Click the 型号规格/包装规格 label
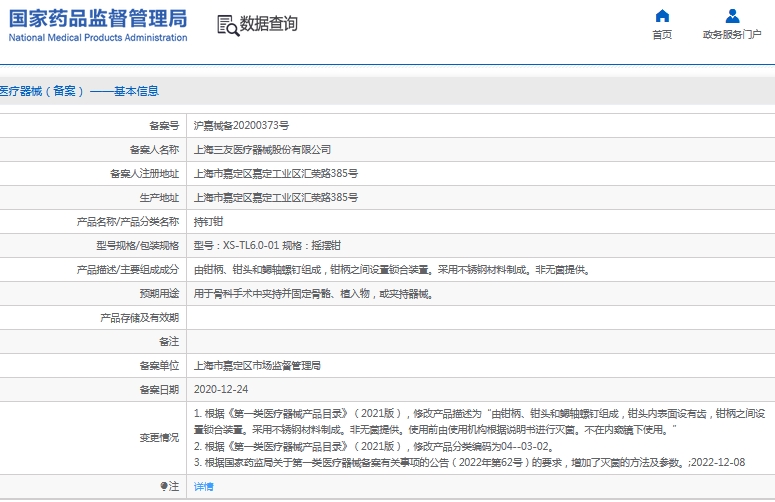Viewport: 775px width, 502px height. (137, 246)
